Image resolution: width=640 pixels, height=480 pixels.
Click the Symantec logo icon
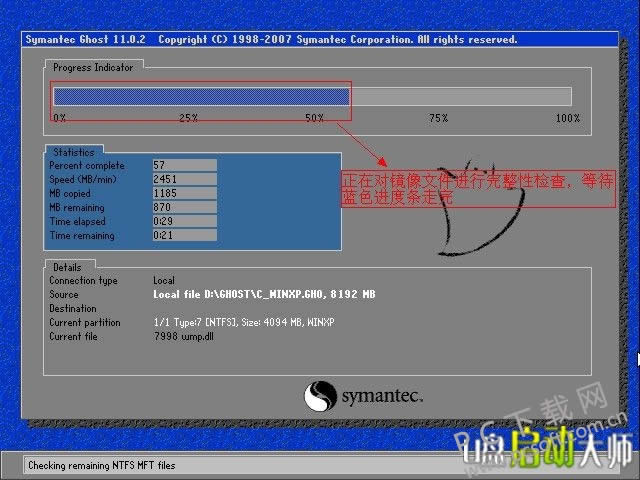pyautogui.click(x=320, y=396)
